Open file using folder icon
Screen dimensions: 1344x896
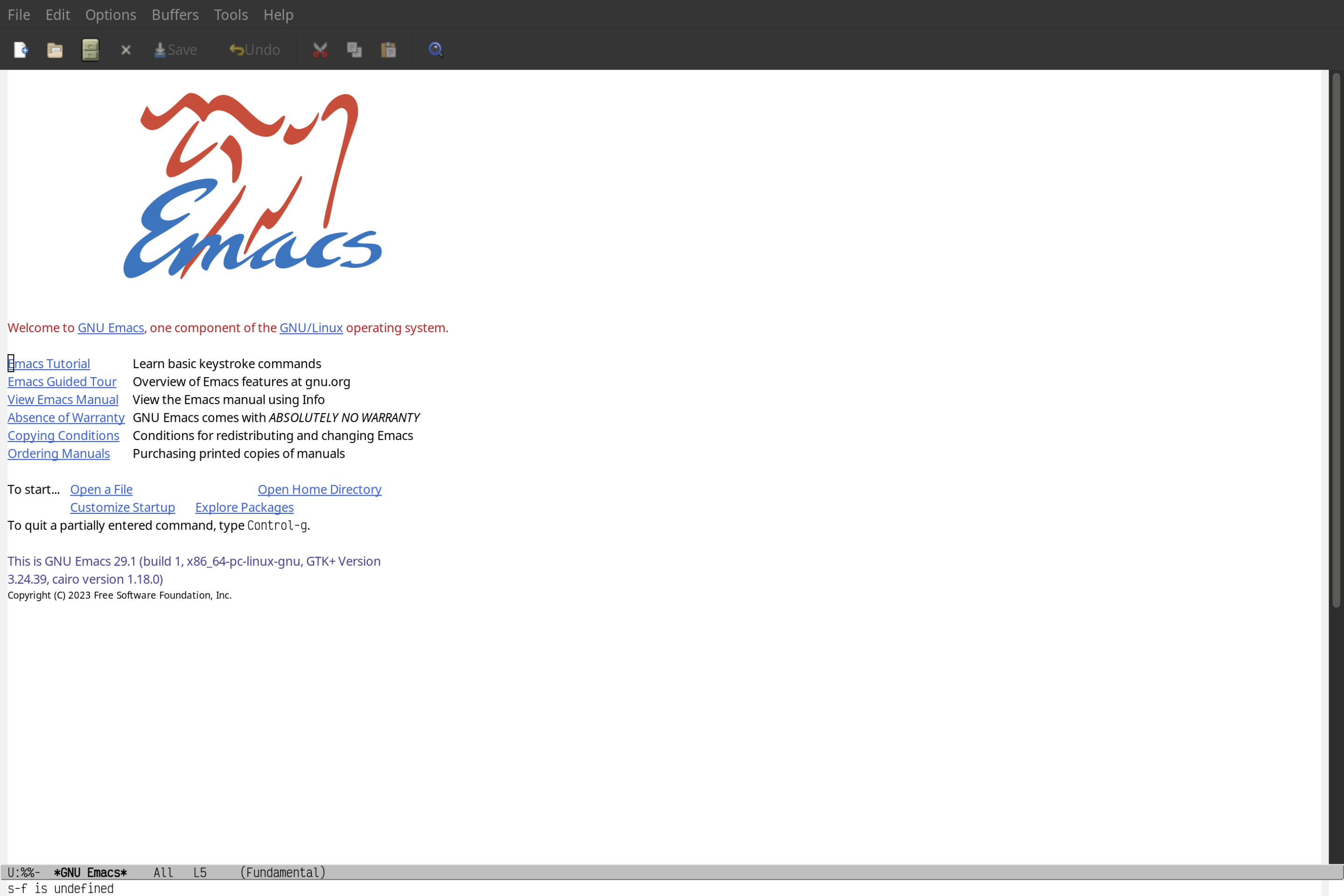click(x=54, y=49)
